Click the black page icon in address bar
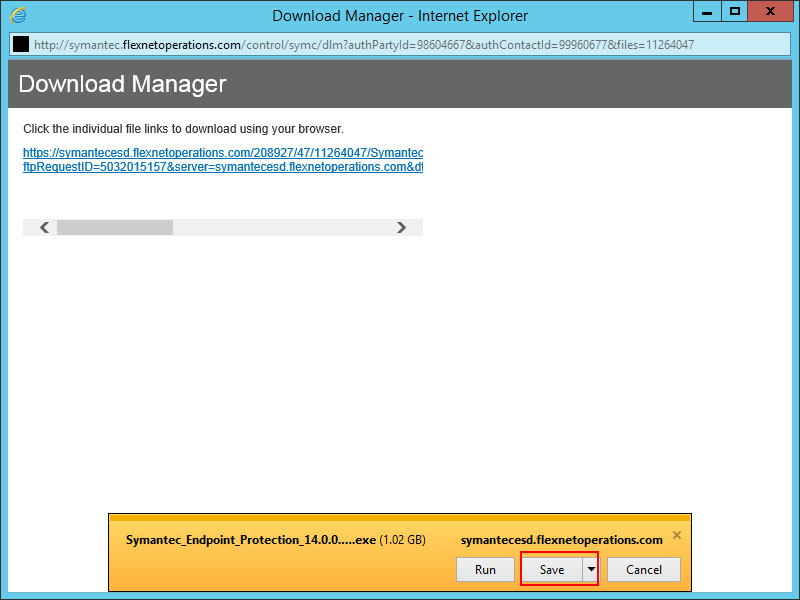800x600 pixels. click(21, 44)
